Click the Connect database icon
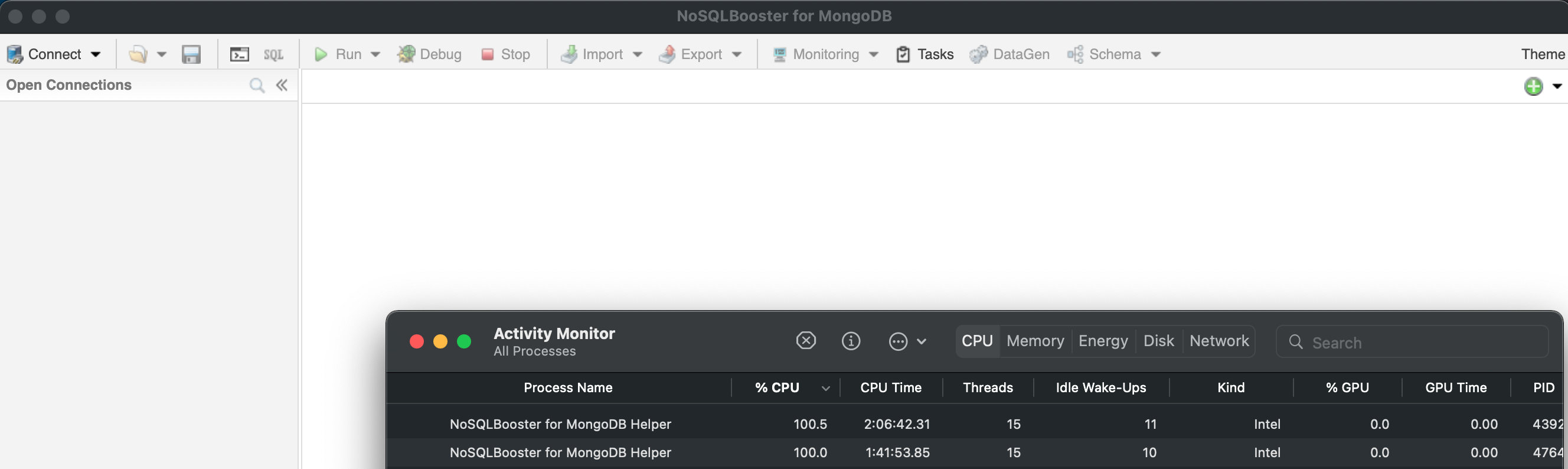This screenshot has width=1568, height=469. click(15, 54)
